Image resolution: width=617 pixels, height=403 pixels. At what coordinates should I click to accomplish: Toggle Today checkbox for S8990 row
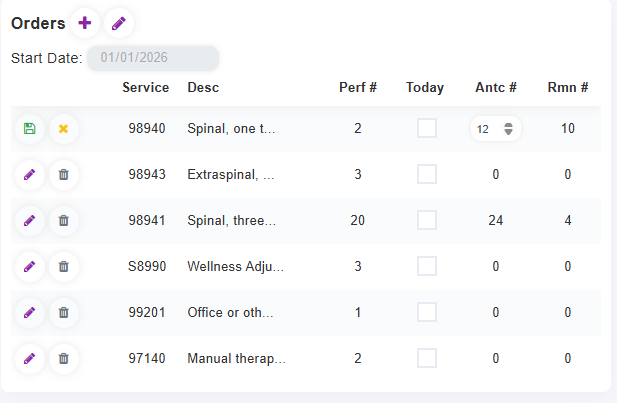pos(427,266)
